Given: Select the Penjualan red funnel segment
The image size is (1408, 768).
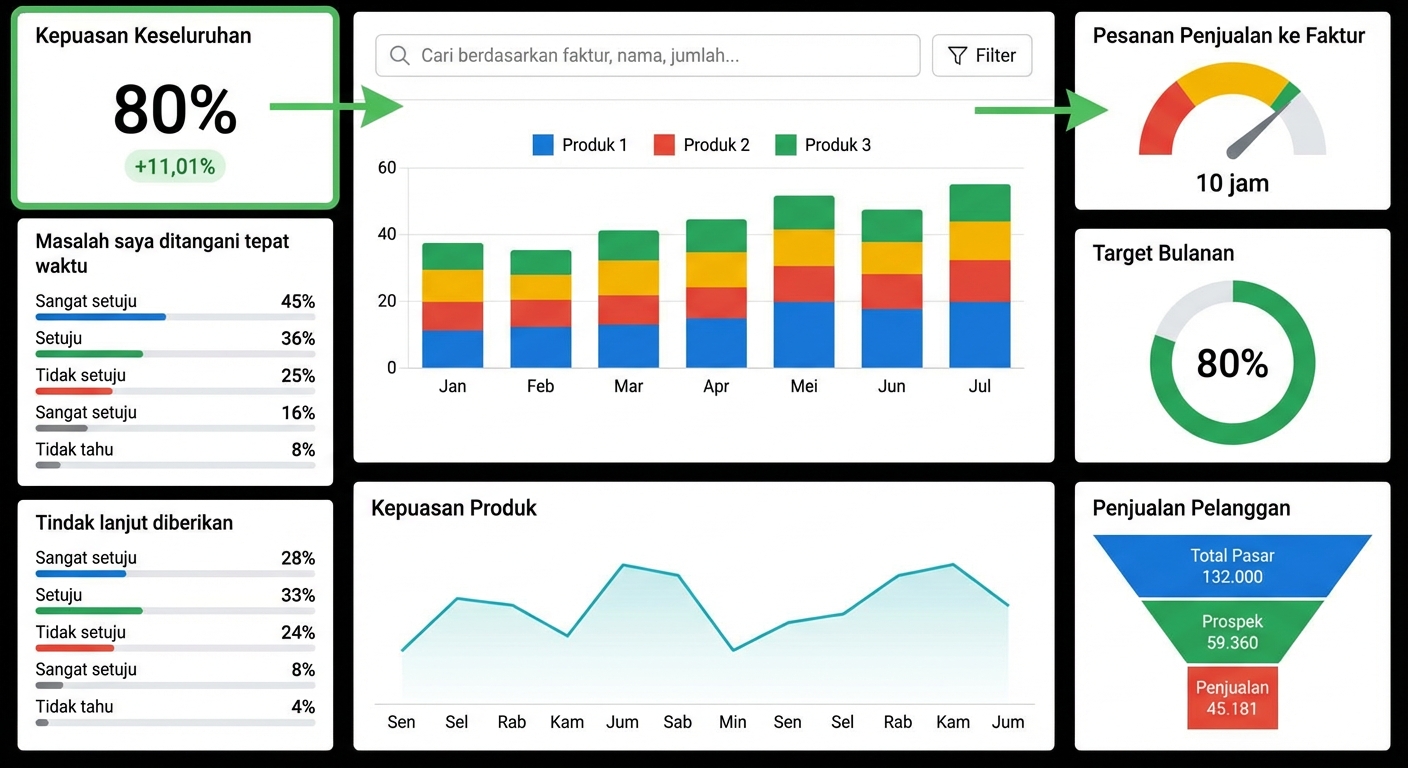Looking at the screenshot, I should point(1232,698).
